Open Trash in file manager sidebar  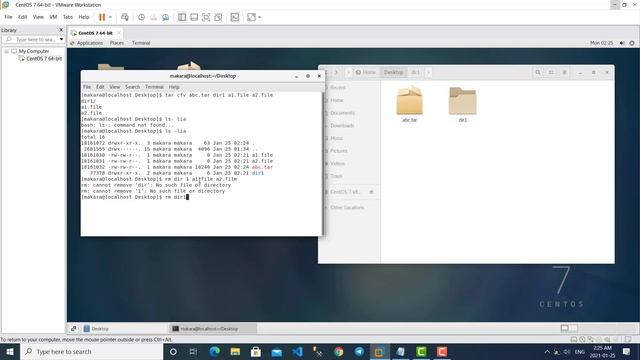pyautogui.click(x=336, y=176)
